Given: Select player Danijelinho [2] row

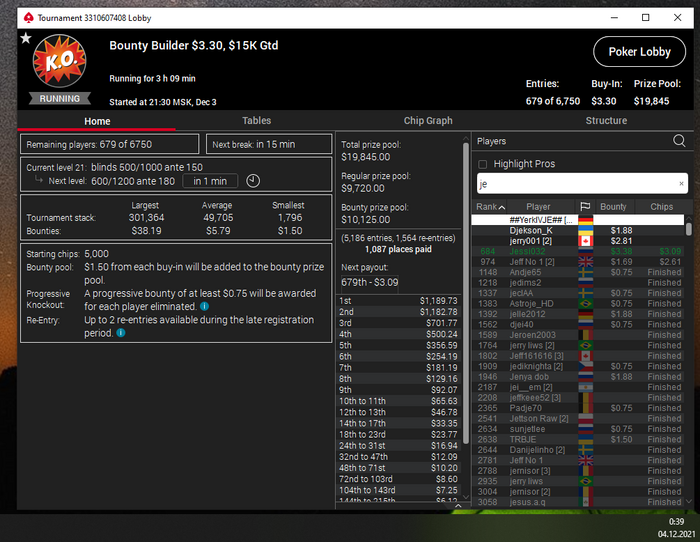Looking at the screenshot, I should (578, 450).
